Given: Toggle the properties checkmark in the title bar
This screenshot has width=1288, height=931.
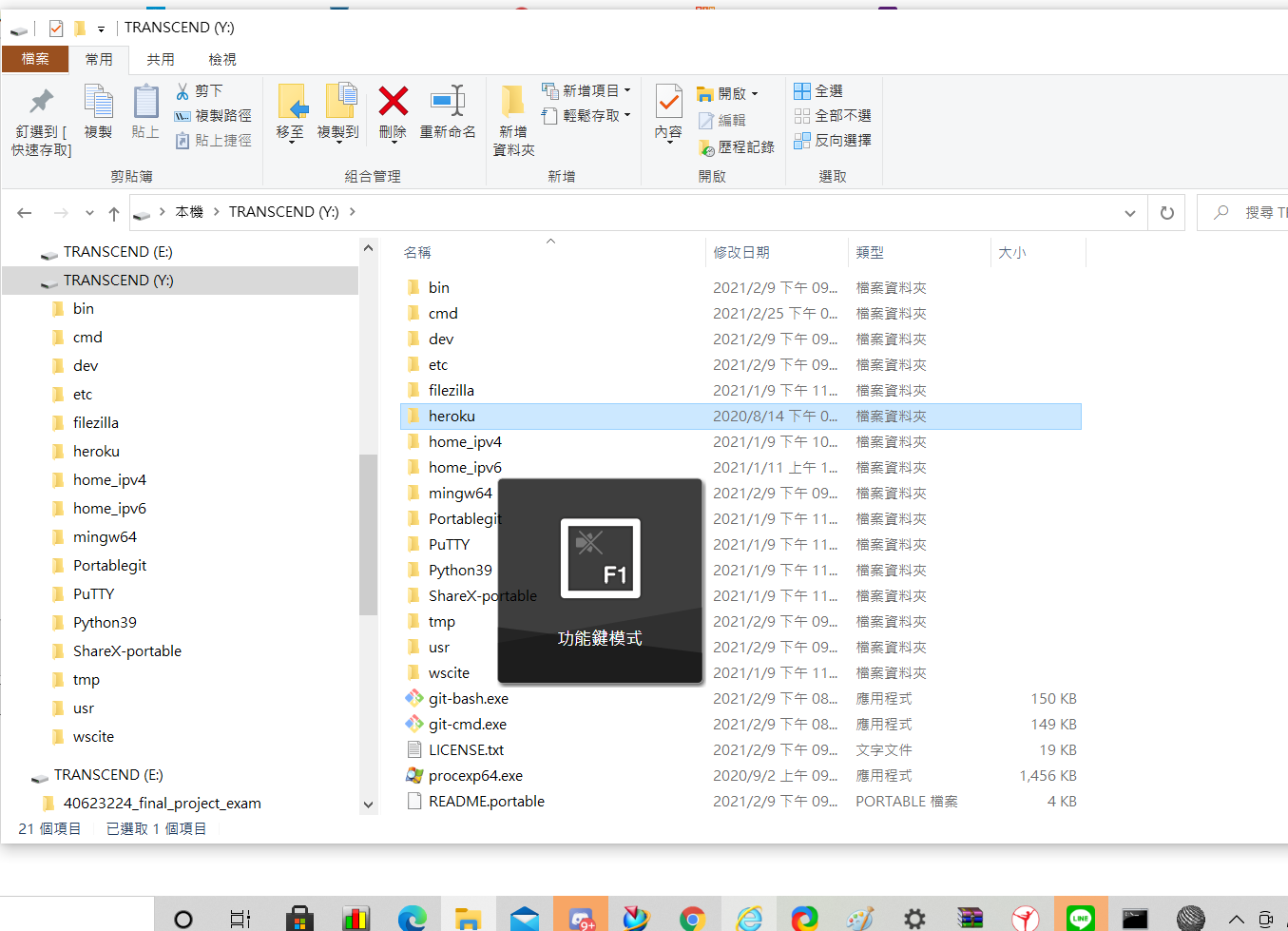Looking at the screenshot, I should coord(56,29).
